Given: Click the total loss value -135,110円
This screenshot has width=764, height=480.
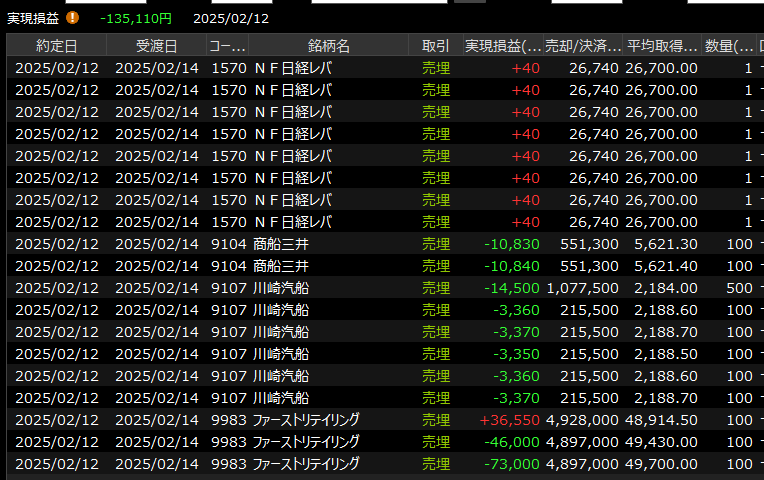Looking at the screenshot, I should click(136, 18).
